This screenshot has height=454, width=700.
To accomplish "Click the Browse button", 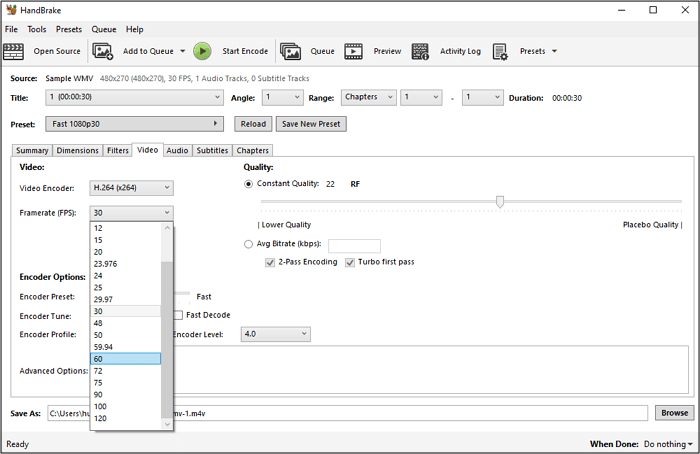I will [673, 413].
